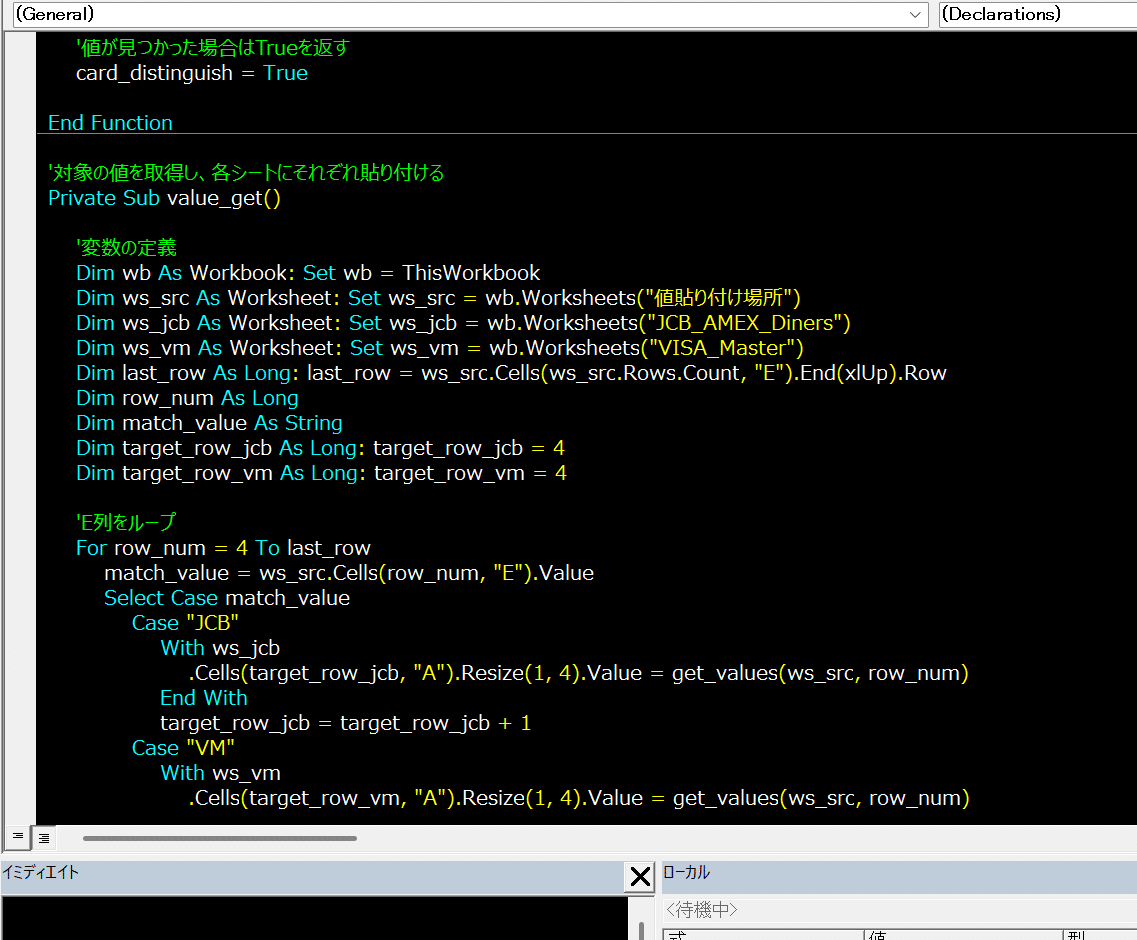
Task: Click the 'Dim row_num As Long' line
Action: [x=187, y=398]
